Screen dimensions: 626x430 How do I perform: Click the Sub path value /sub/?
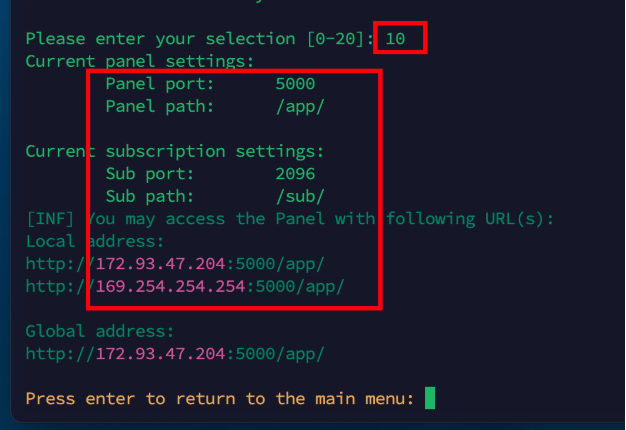pos(299,196)
